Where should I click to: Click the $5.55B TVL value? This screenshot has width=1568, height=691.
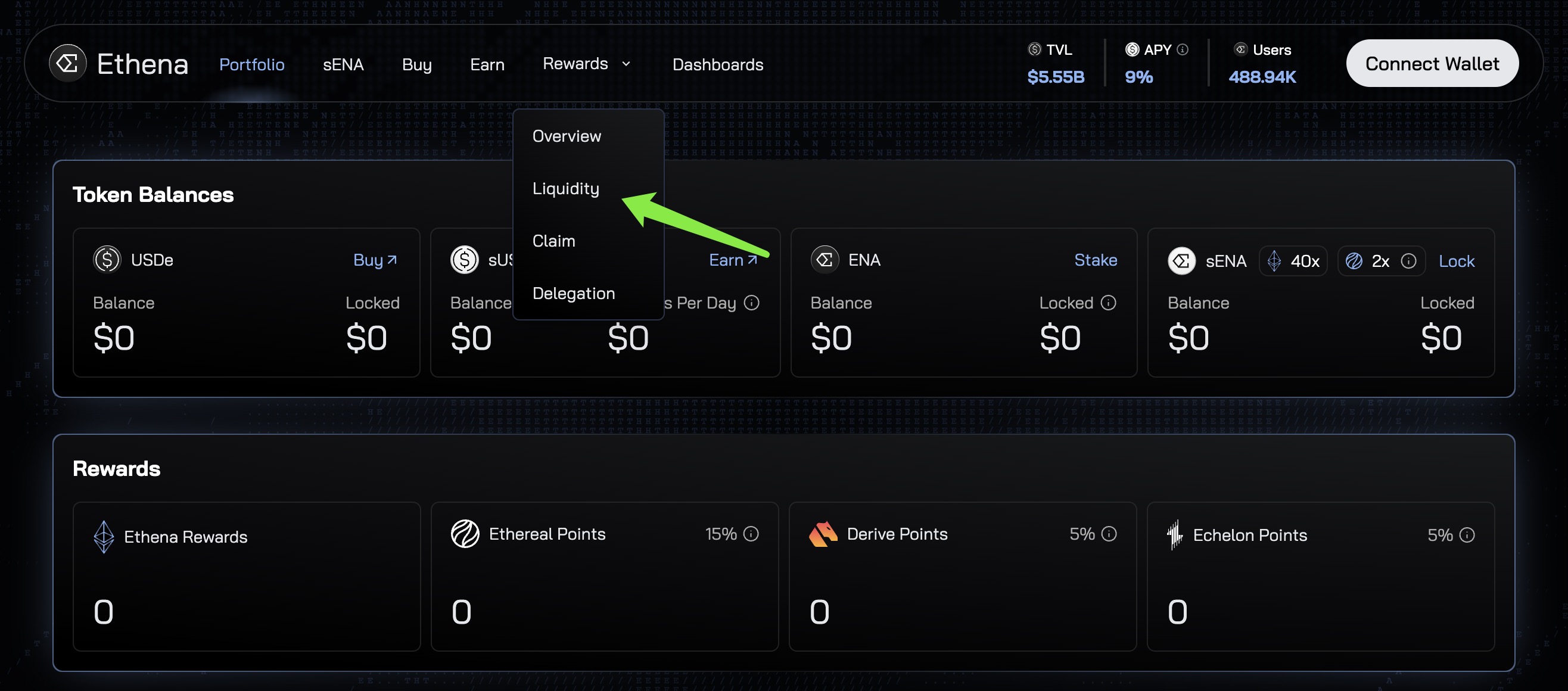click(x=1056, y=77)
